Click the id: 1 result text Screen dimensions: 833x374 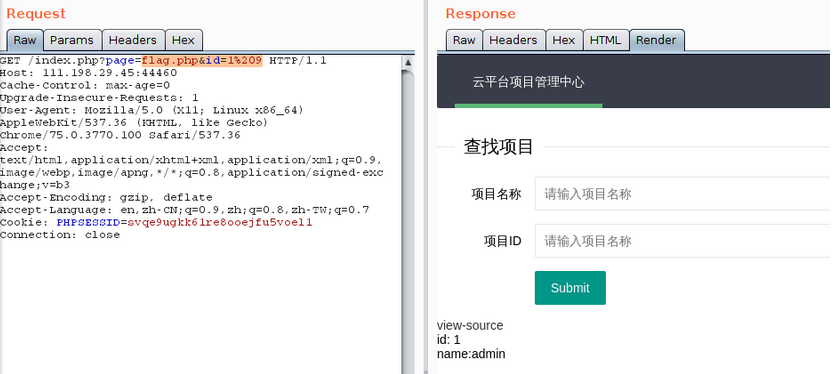click(449, 340)
